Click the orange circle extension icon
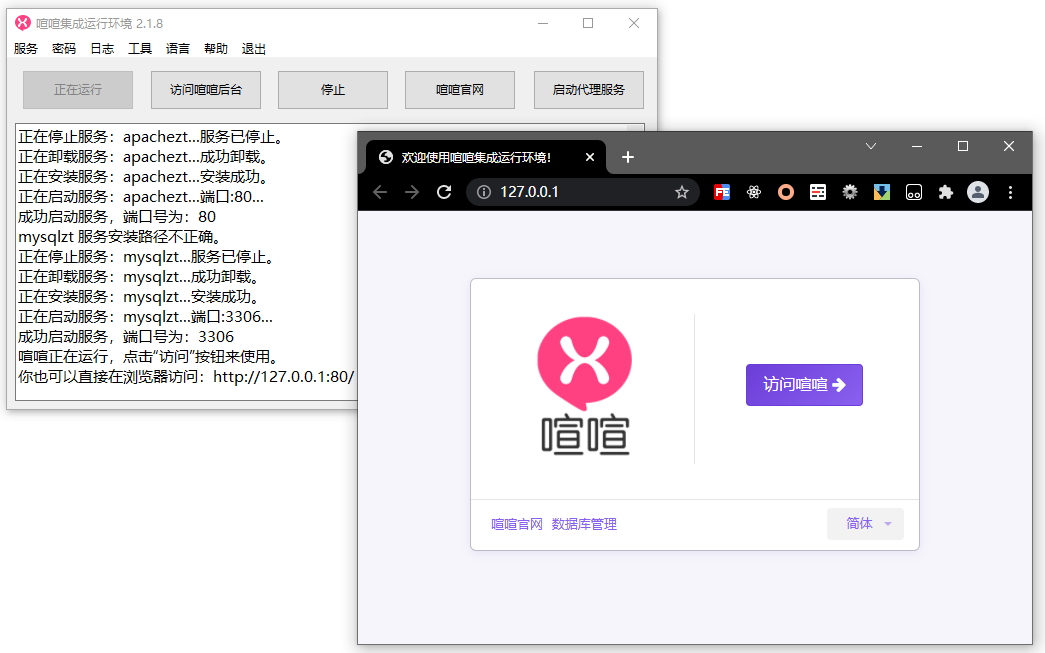 pos(786,192)
